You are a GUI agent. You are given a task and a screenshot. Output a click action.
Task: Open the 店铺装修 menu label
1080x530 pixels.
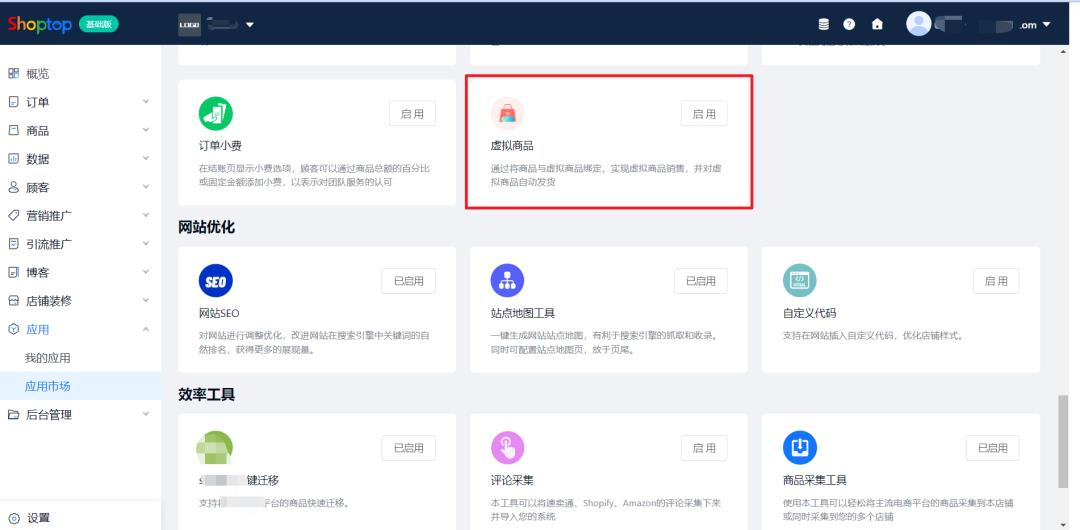point(49,301)
